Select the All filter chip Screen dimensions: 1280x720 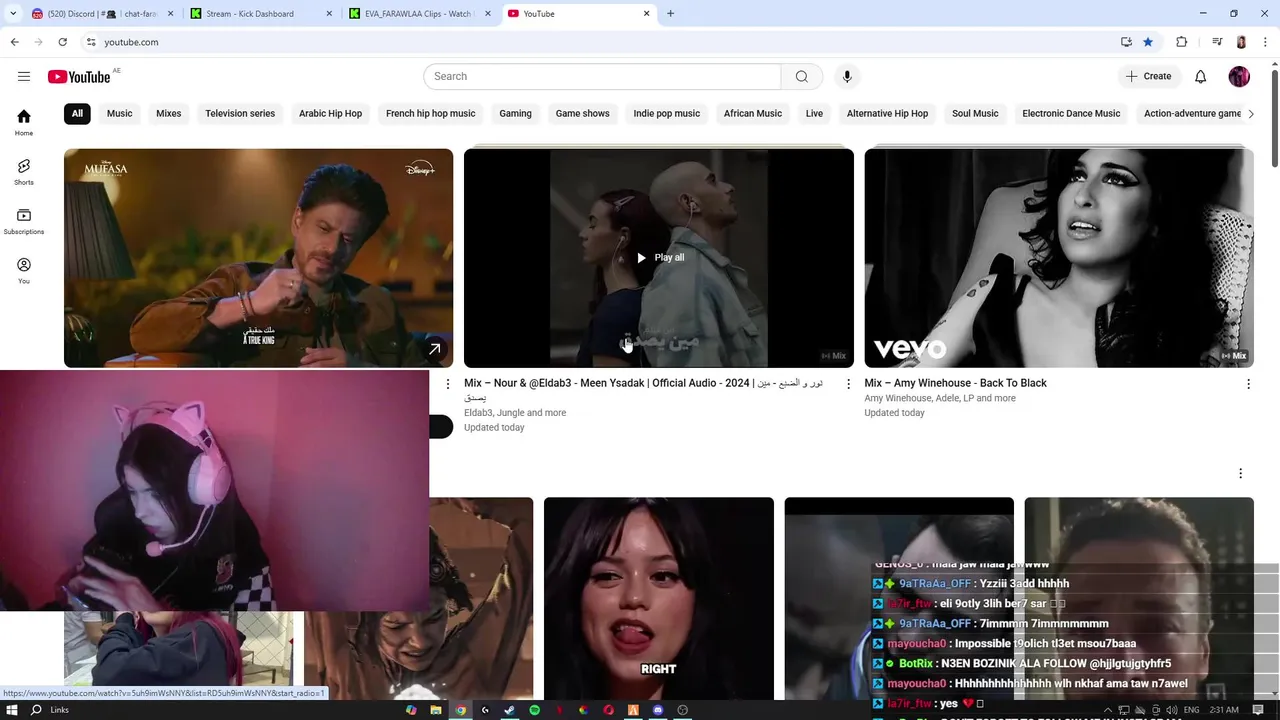point(77,113)
